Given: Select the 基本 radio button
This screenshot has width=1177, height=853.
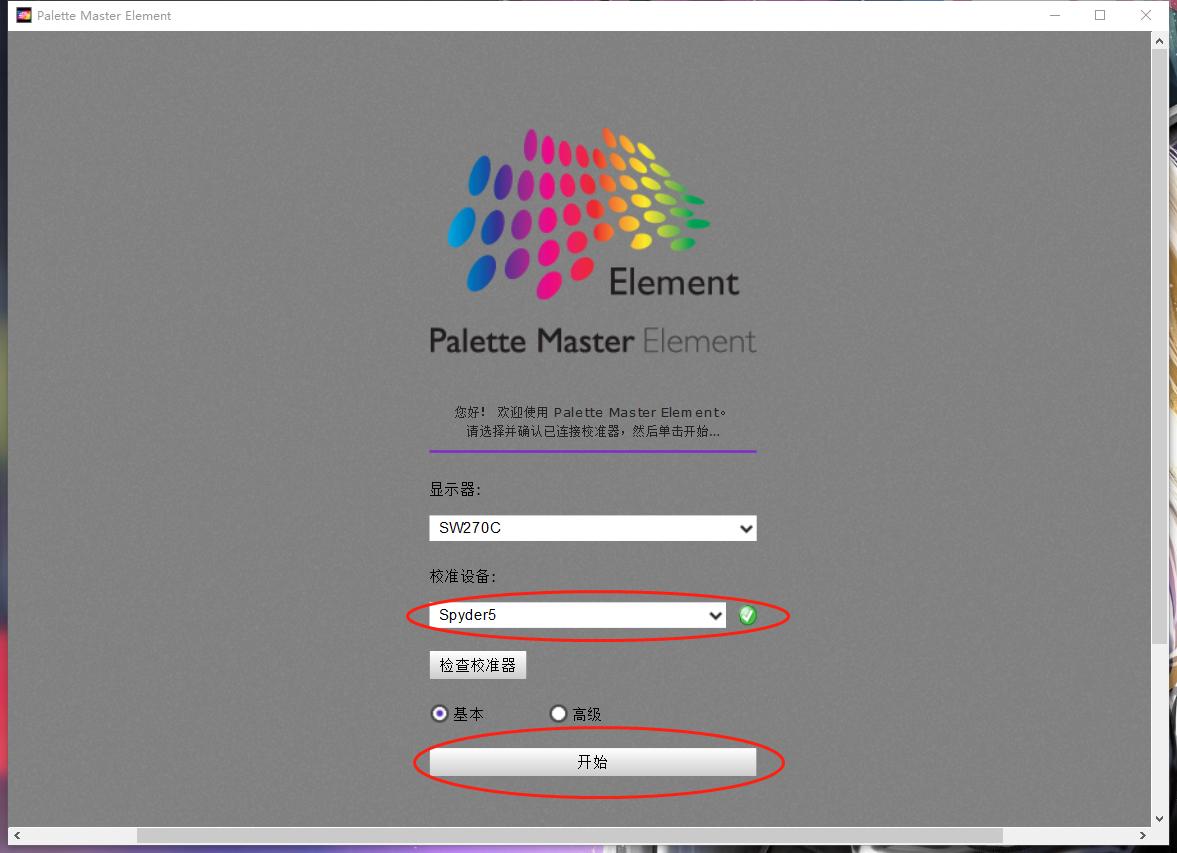Looking at the screenshot, I should (440, 713).
